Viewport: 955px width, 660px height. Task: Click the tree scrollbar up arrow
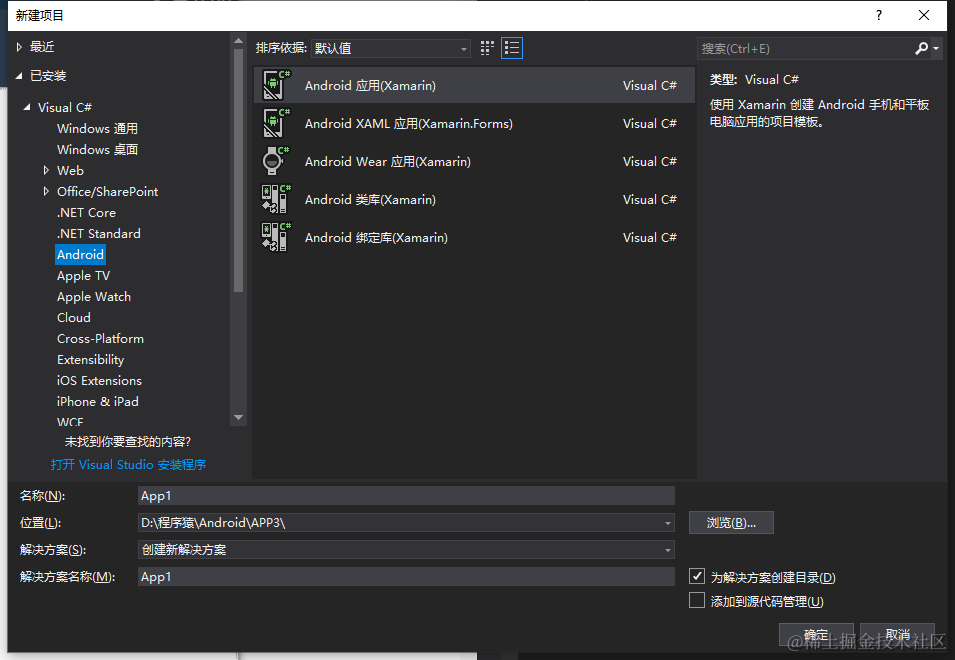(239, 41)
